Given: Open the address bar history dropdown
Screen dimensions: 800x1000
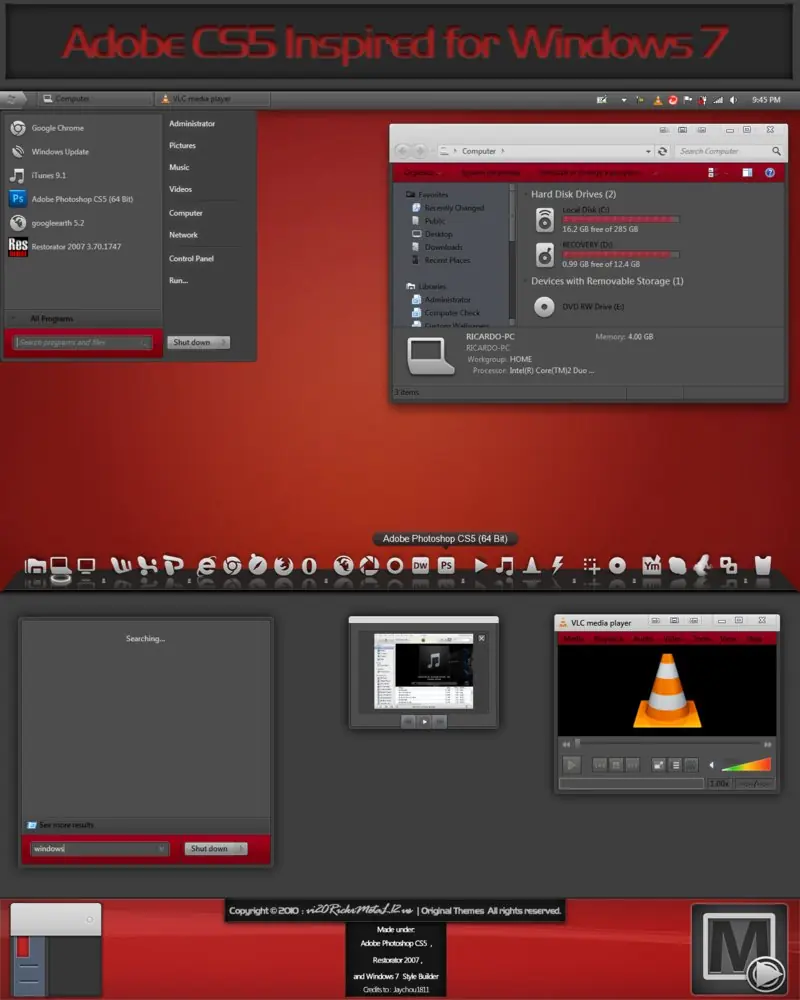Looking at the screenshot, I should tap(647, 151).
